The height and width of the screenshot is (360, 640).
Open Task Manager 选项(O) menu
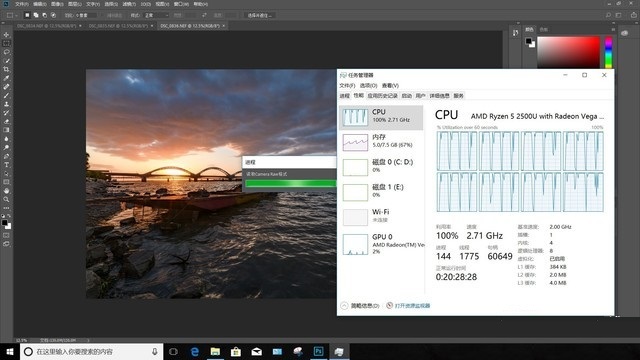click(x=368, y=85)
